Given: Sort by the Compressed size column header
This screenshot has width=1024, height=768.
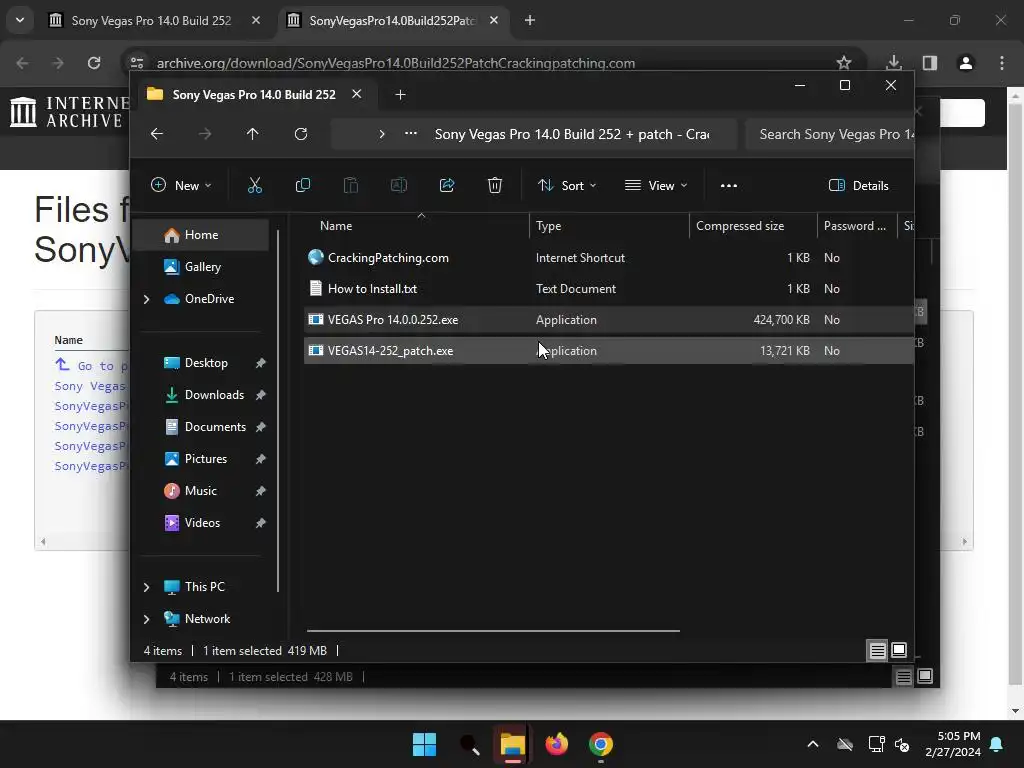Looking at the screenshot, I should (753, 226).
